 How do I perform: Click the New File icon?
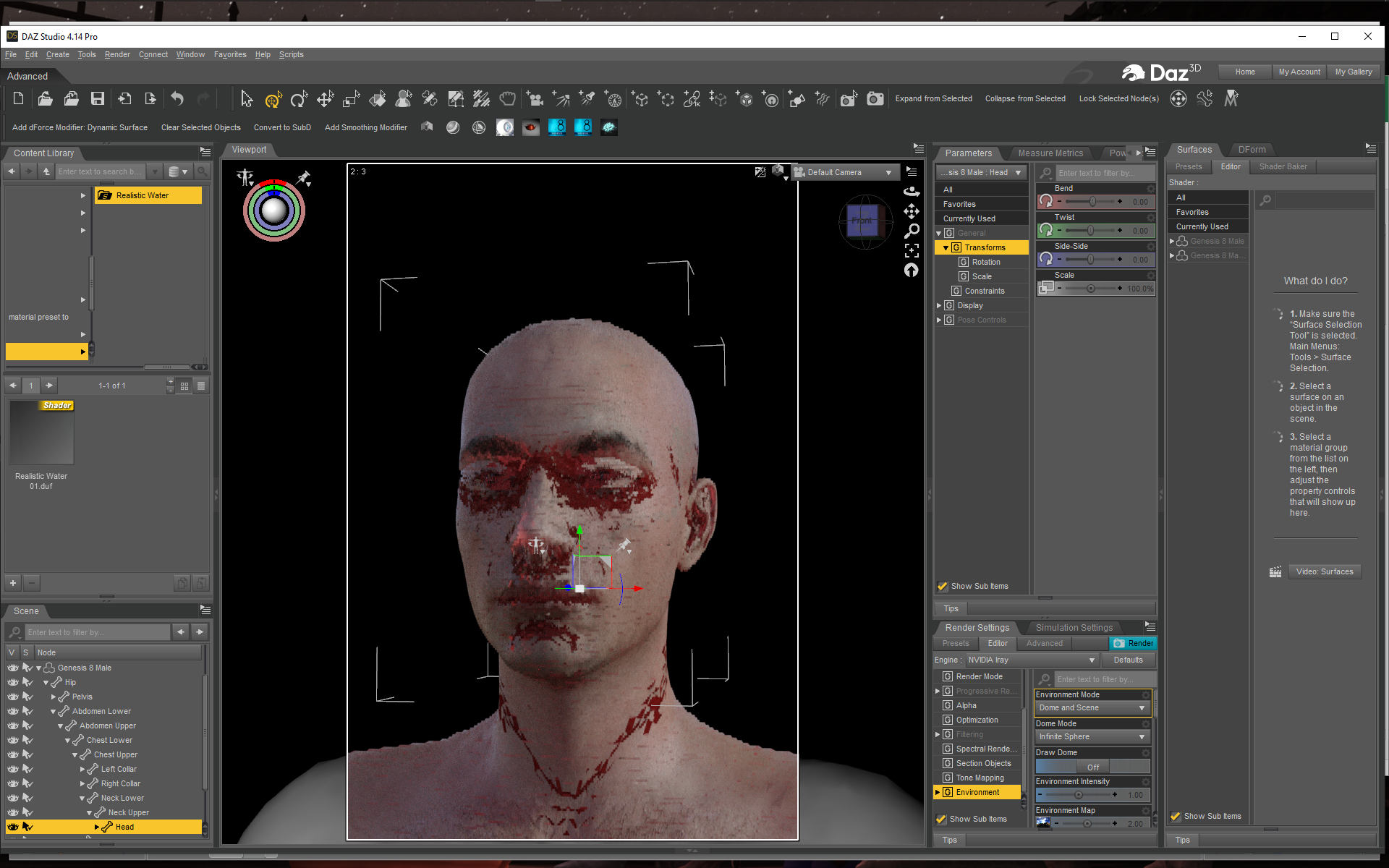(x=19, y=99)
